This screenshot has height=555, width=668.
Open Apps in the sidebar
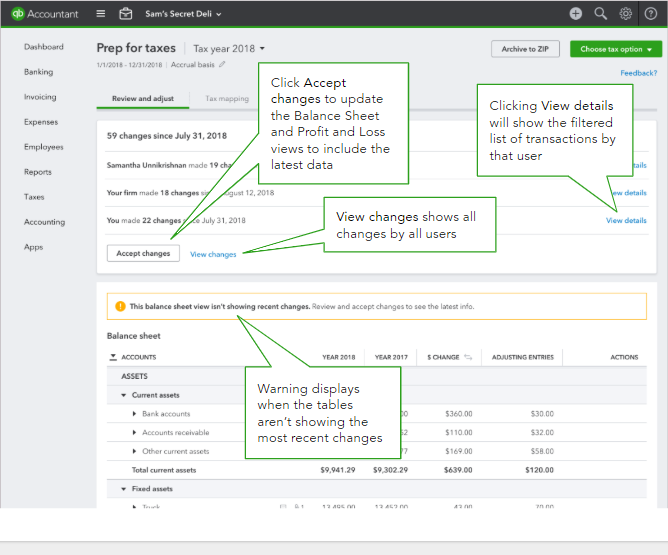coord(34,247)
